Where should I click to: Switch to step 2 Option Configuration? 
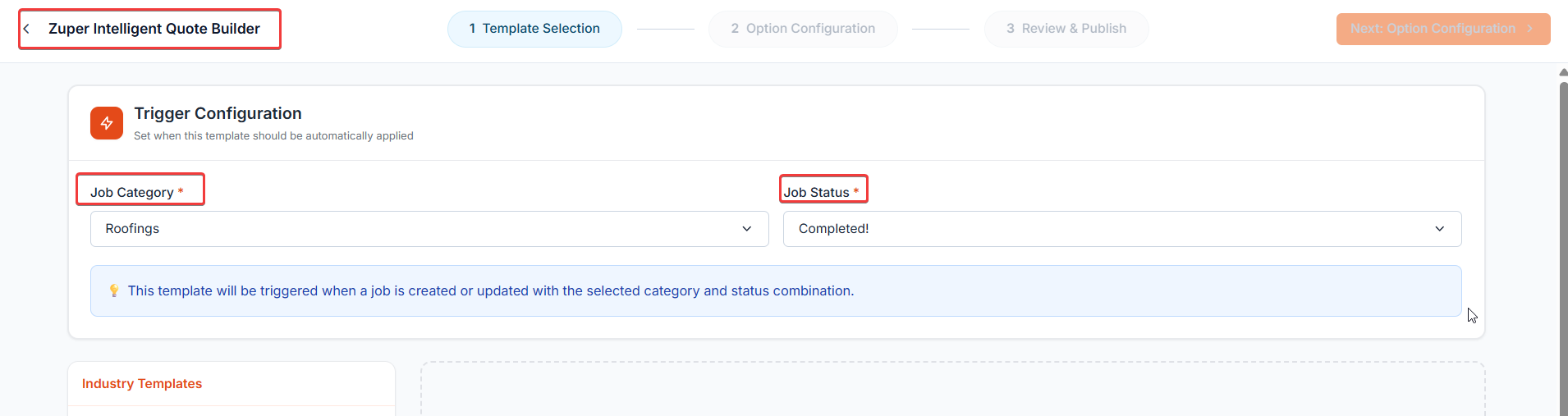tap(803, 29)
